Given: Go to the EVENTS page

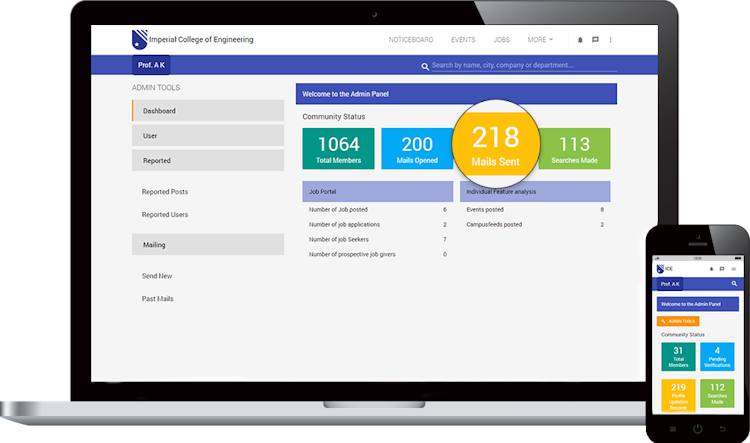Looking at the screenshot, I should click(463, 40).
